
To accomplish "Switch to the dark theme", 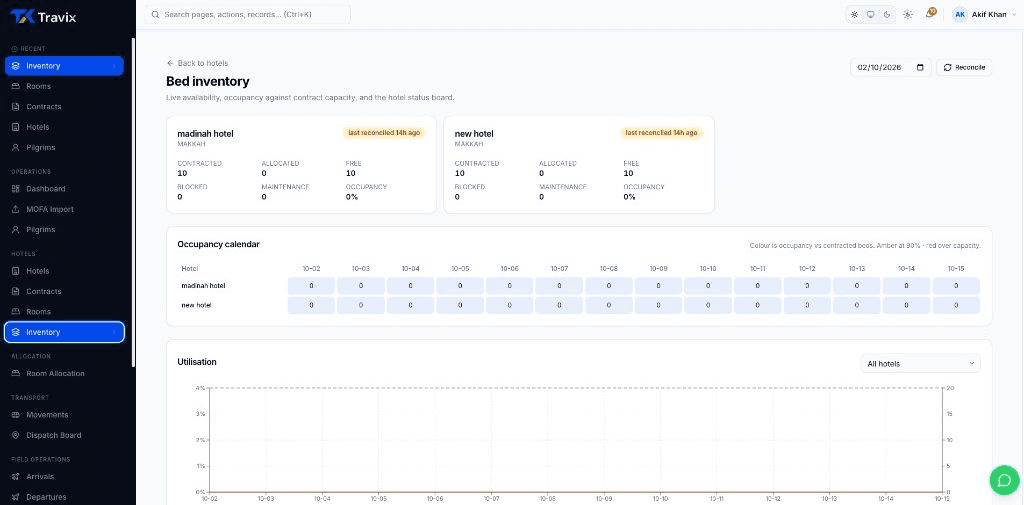I will (x=887, y=14).
